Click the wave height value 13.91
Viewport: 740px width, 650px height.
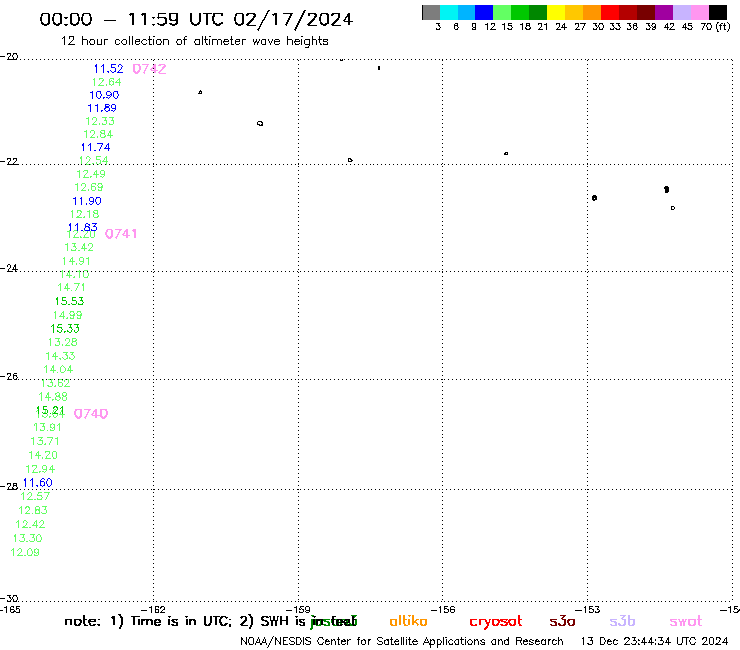click(47, 428)
